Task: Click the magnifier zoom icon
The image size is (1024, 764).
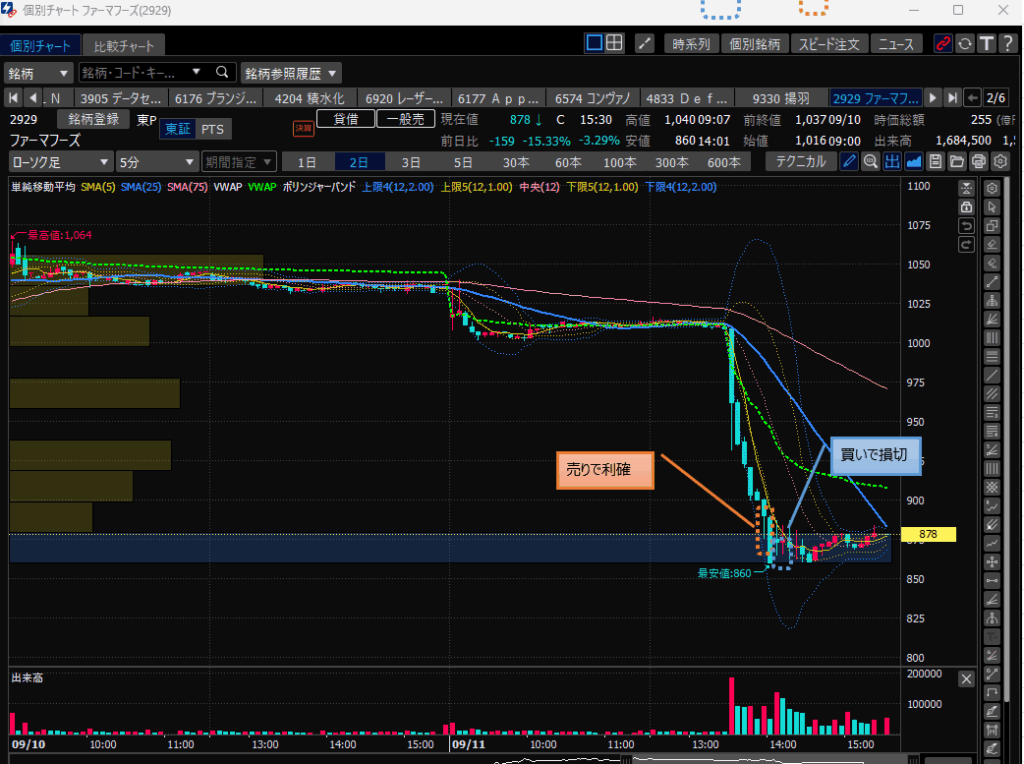Action: [870, 161]
